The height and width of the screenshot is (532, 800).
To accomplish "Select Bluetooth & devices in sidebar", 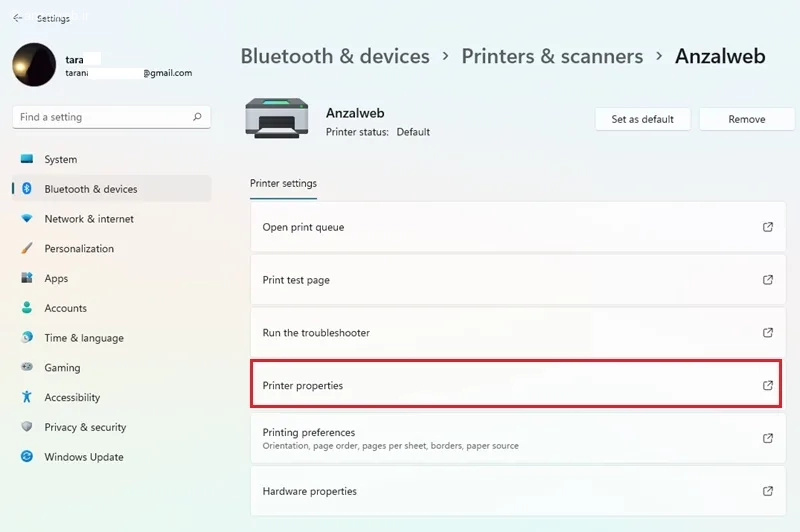I will point(111,189).
